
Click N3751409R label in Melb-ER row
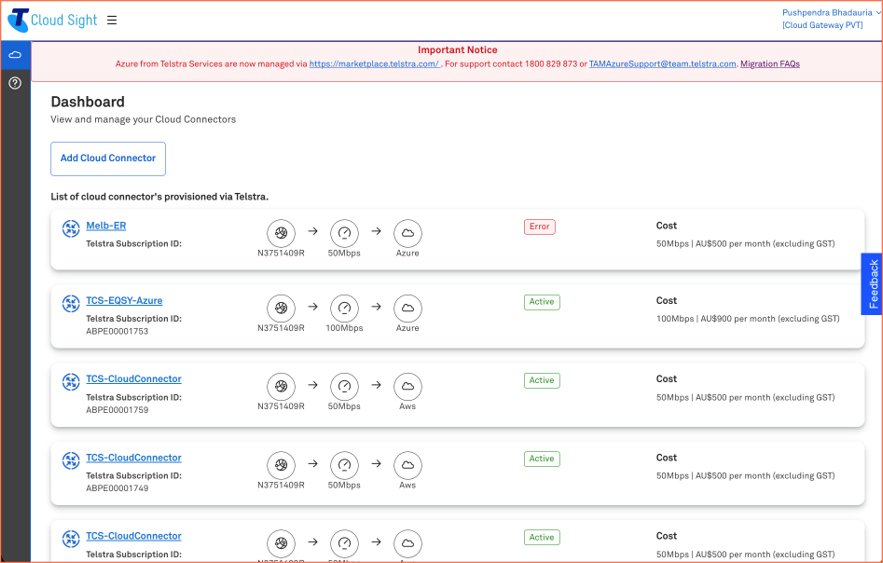(x=281, y=253)
